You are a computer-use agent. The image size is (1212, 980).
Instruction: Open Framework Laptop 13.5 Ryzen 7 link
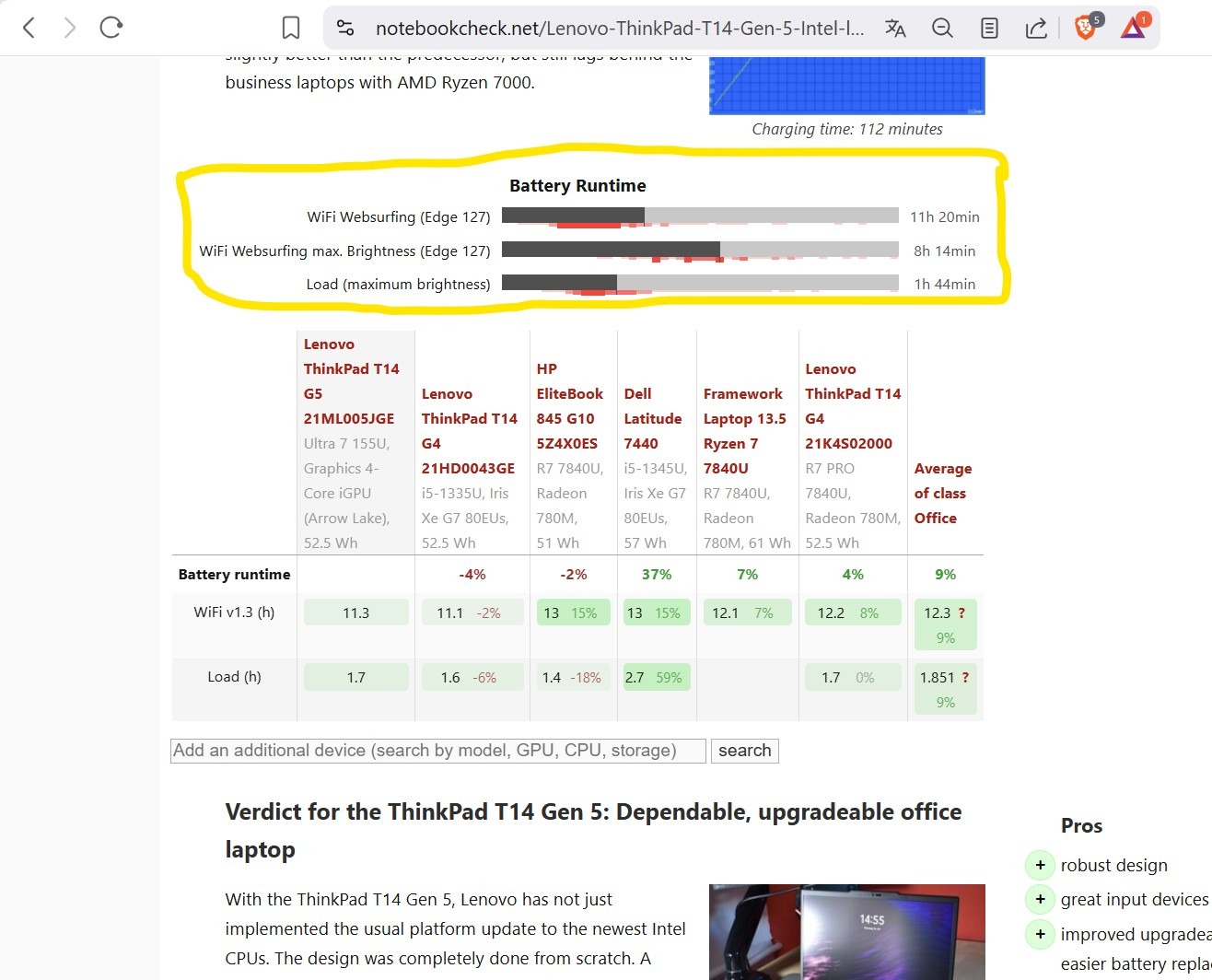(745, 431)
